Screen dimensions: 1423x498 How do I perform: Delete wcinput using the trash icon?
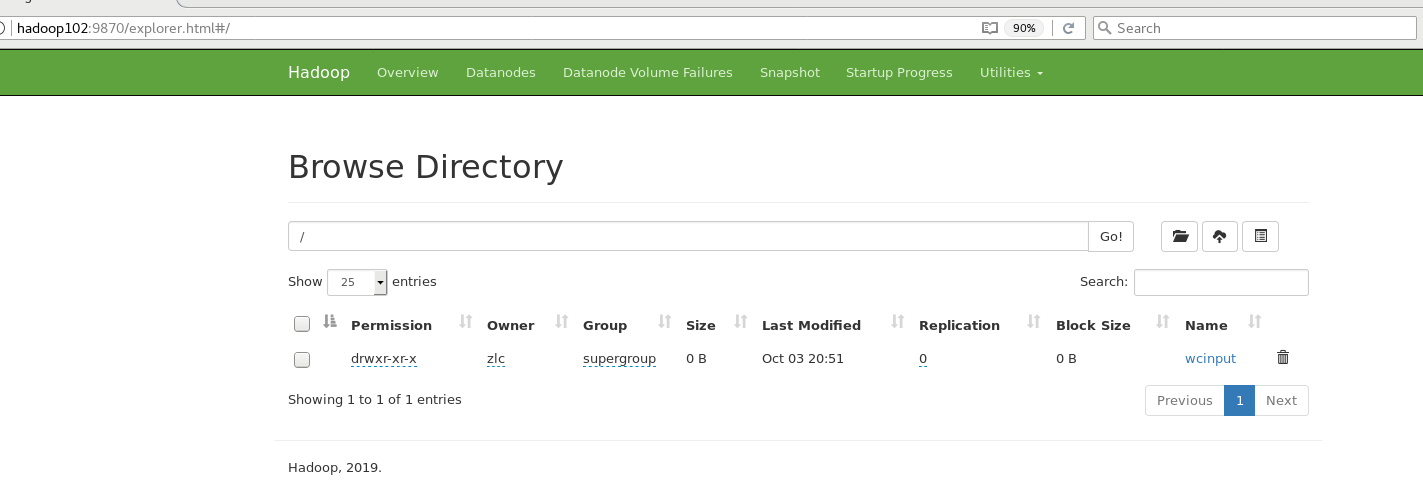pyautogui.click(x=1283, y=357)
